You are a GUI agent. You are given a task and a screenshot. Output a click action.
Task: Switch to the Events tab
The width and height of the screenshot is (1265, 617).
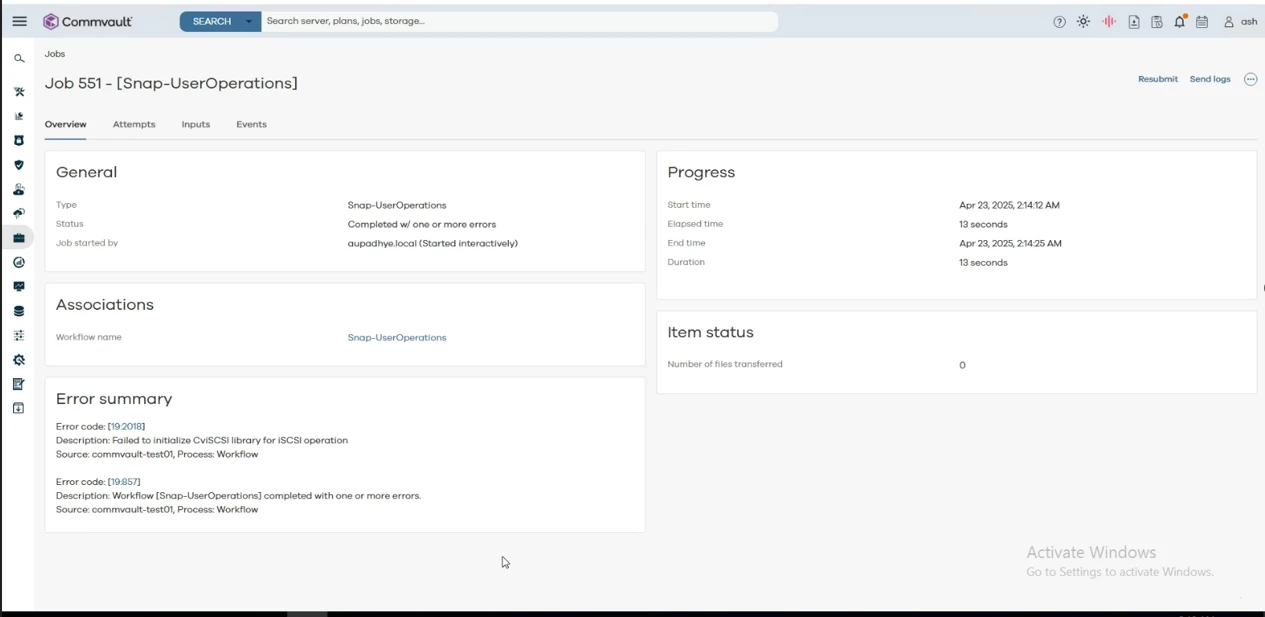tap(251, 125)
